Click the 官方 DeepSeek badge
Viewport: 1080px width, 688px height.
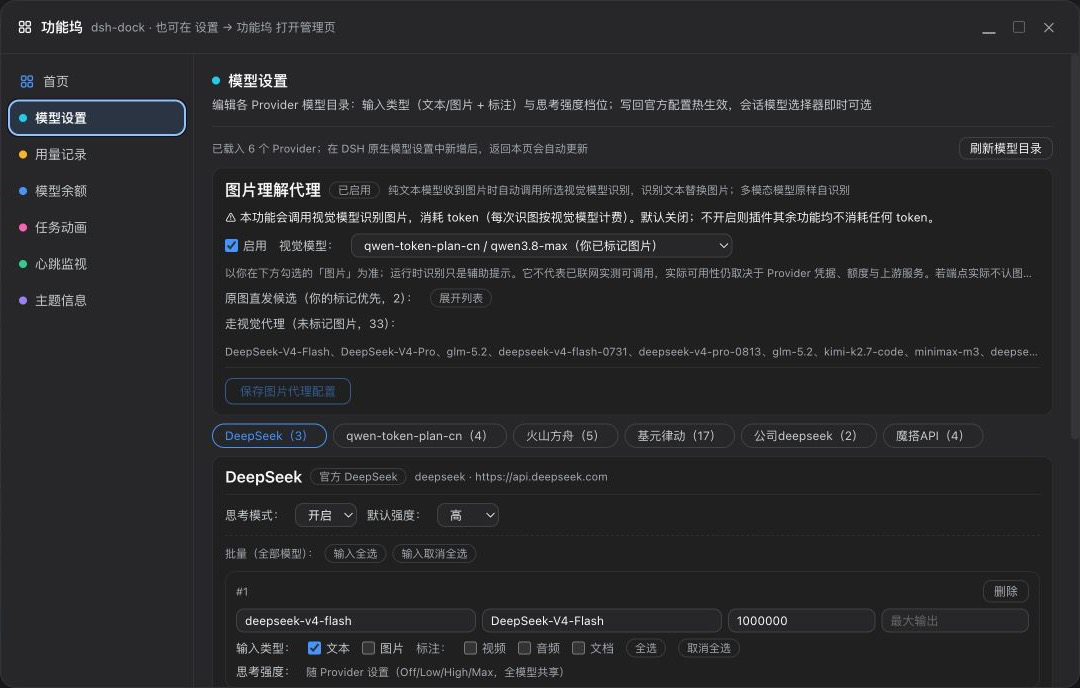[358, 477]
